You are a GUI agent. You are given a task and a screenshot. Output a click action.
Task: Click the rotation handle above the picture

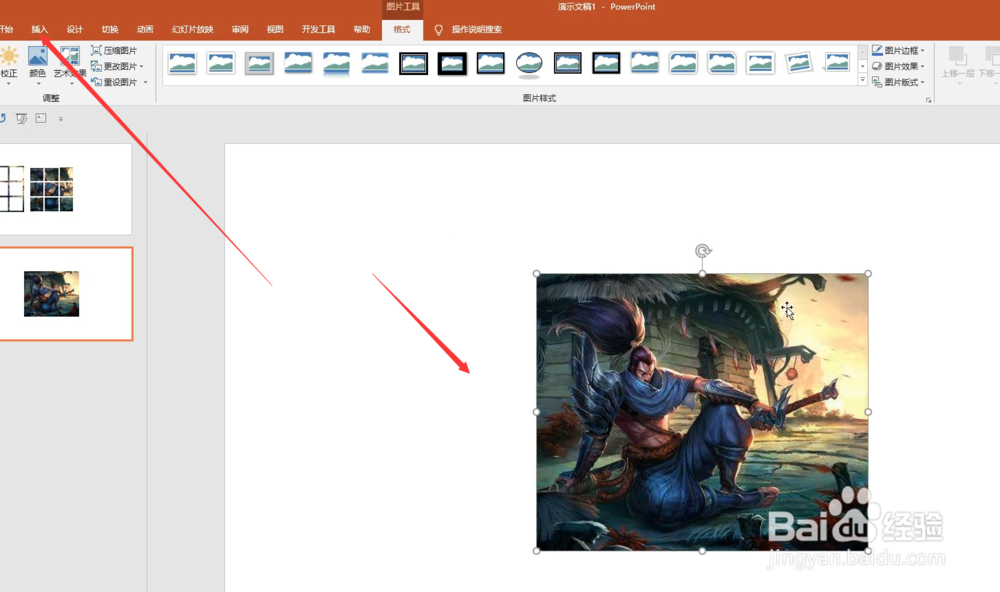703,251
